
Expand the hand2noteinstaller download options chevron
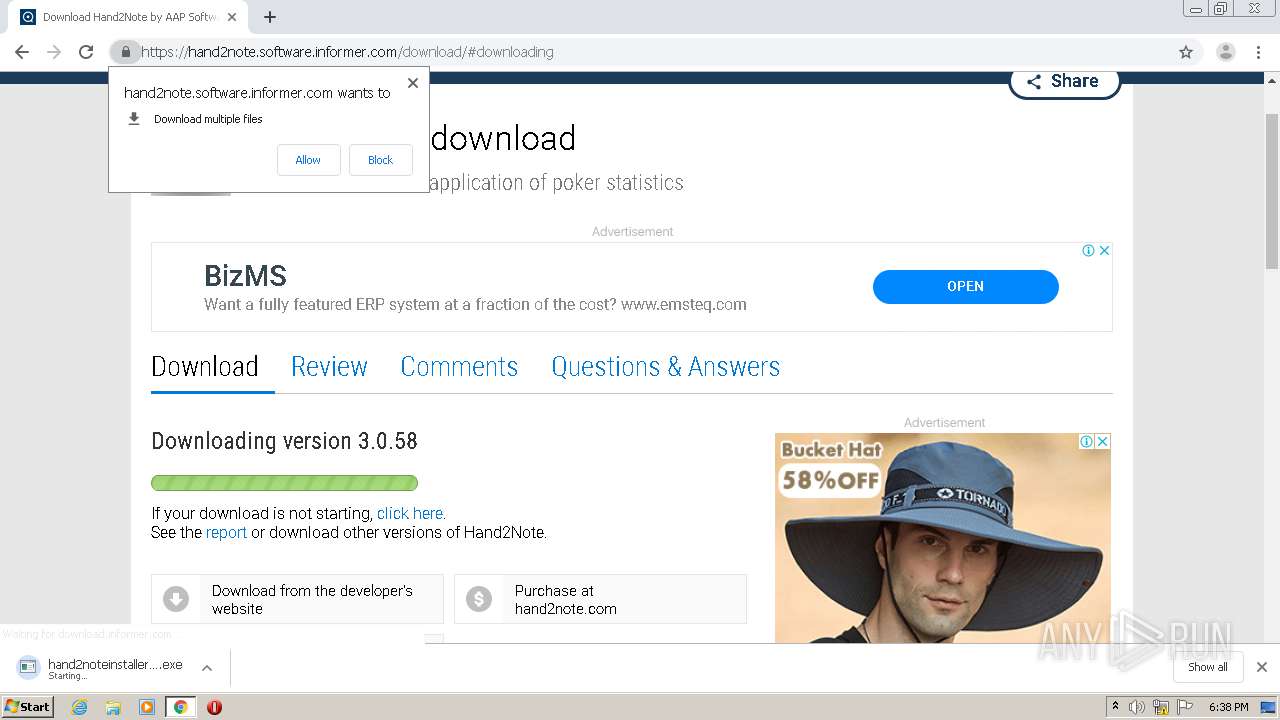207,668
